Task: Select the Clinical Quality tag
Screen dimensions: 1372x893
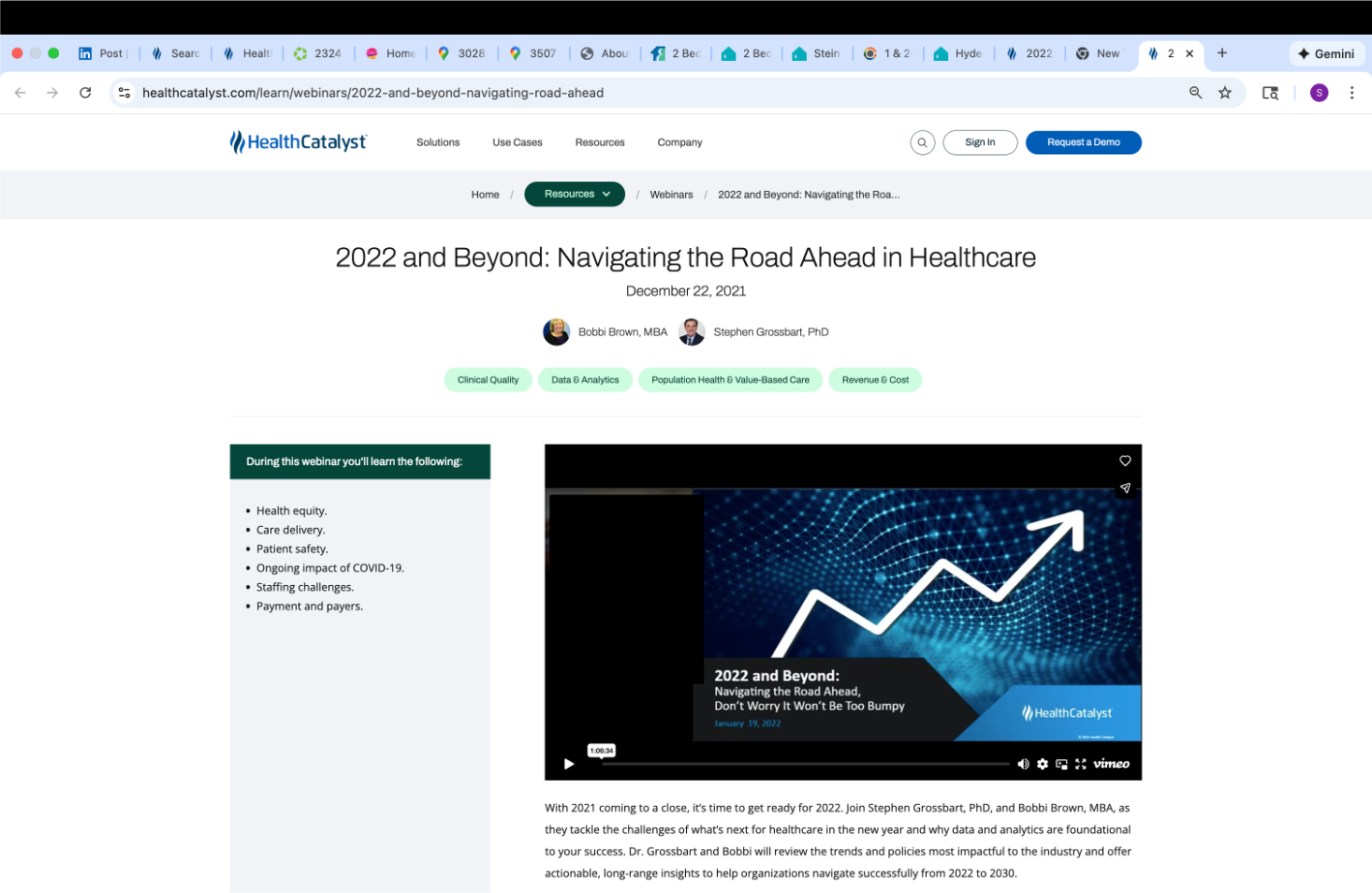Action: 488,380
